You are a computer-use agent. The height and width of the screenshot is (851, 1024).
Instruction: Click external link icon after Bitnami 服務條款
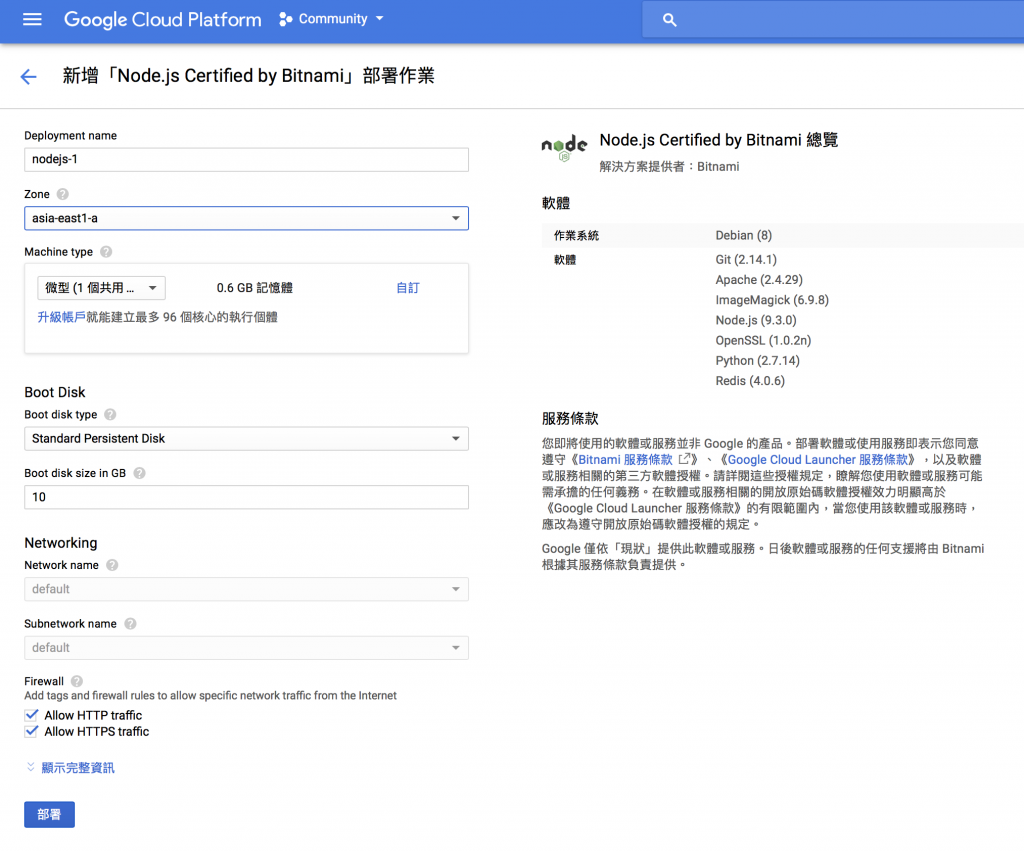[x=684, y=459]
